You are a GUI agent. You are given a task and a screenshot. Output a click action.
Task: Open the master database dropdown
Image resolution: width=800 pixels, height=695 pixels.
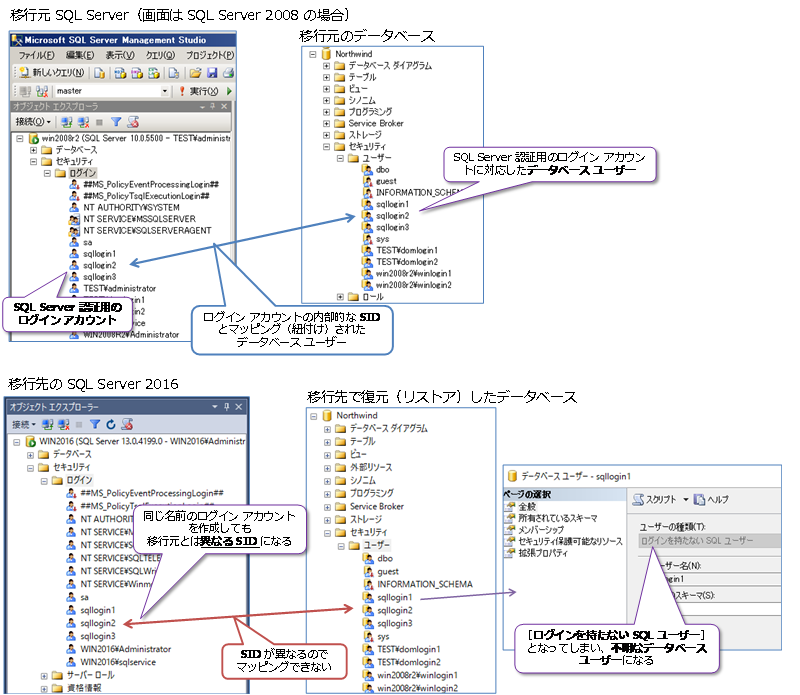[x=164, y=91]
